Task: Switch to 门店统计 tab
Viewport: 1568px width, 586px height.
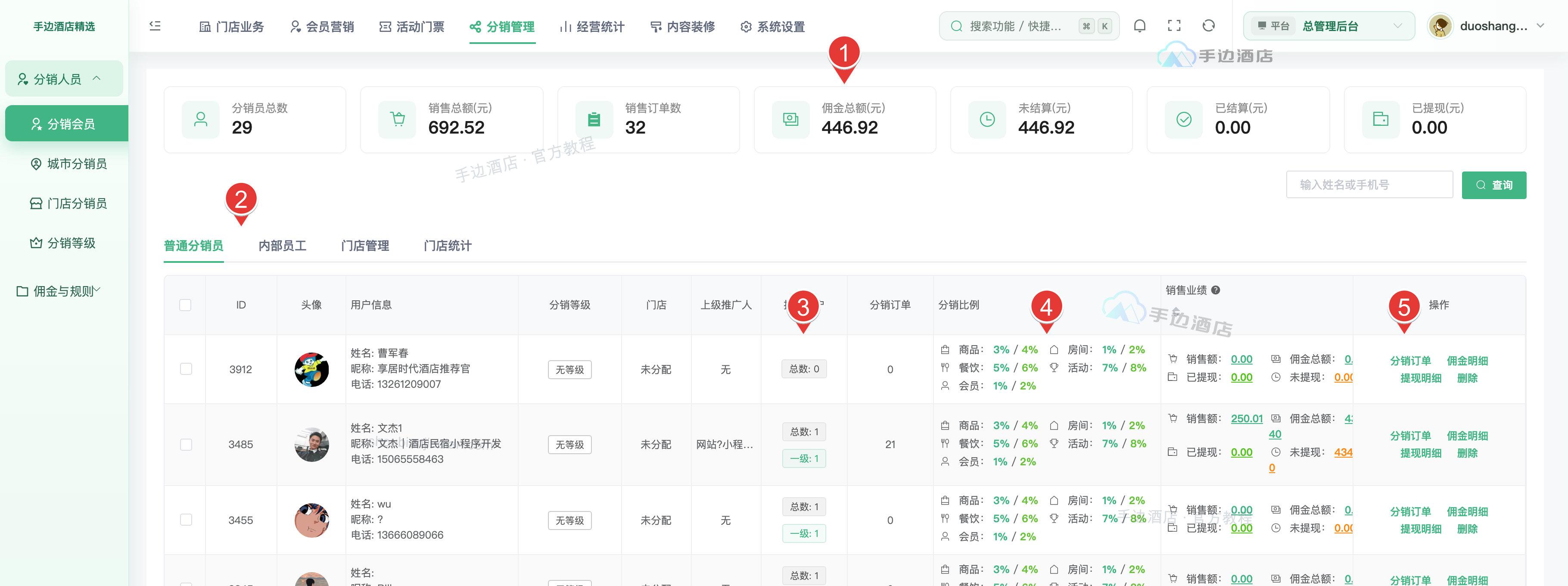Action: [448, 246]
